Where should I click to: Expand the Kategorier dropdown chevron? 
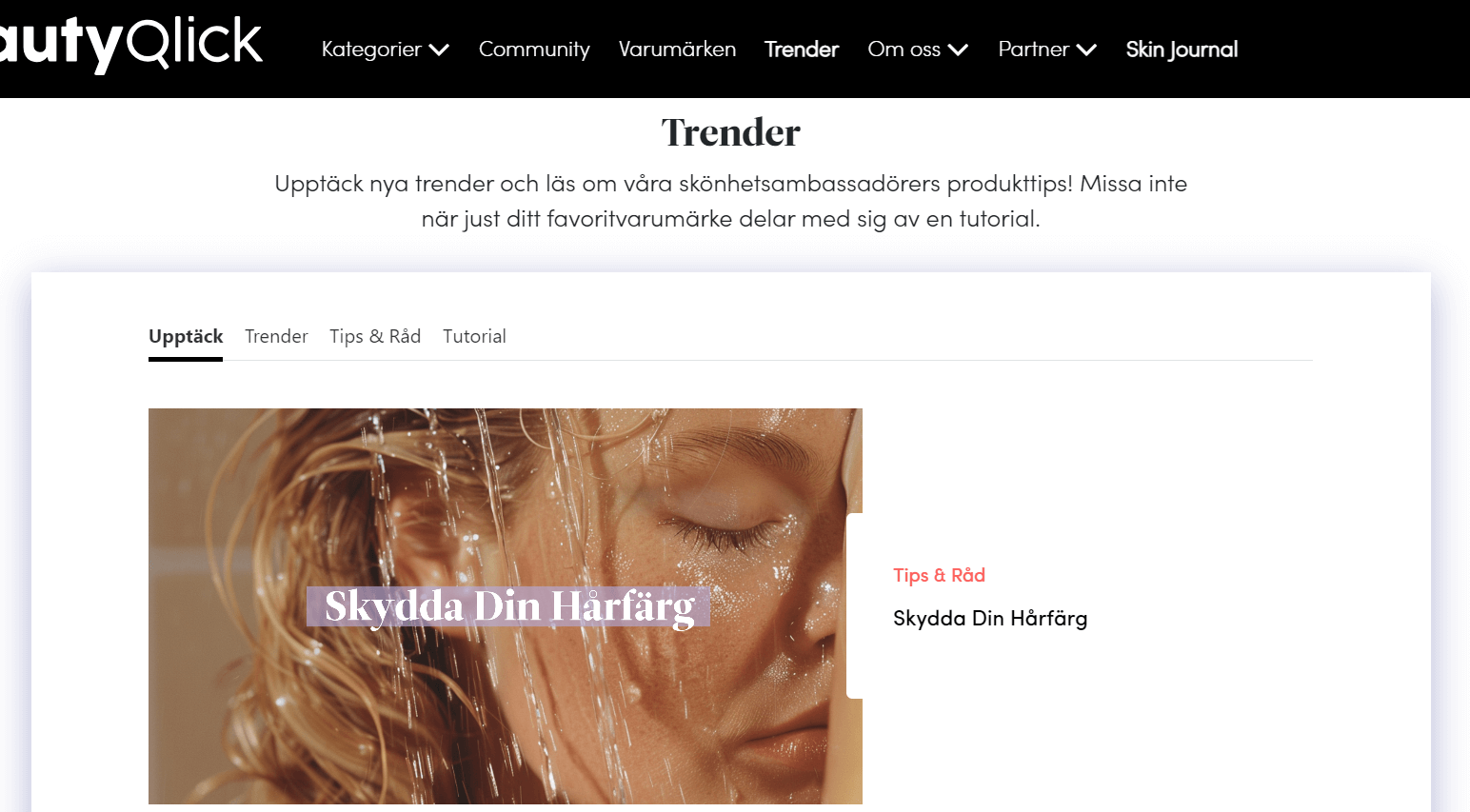(439, 50)
